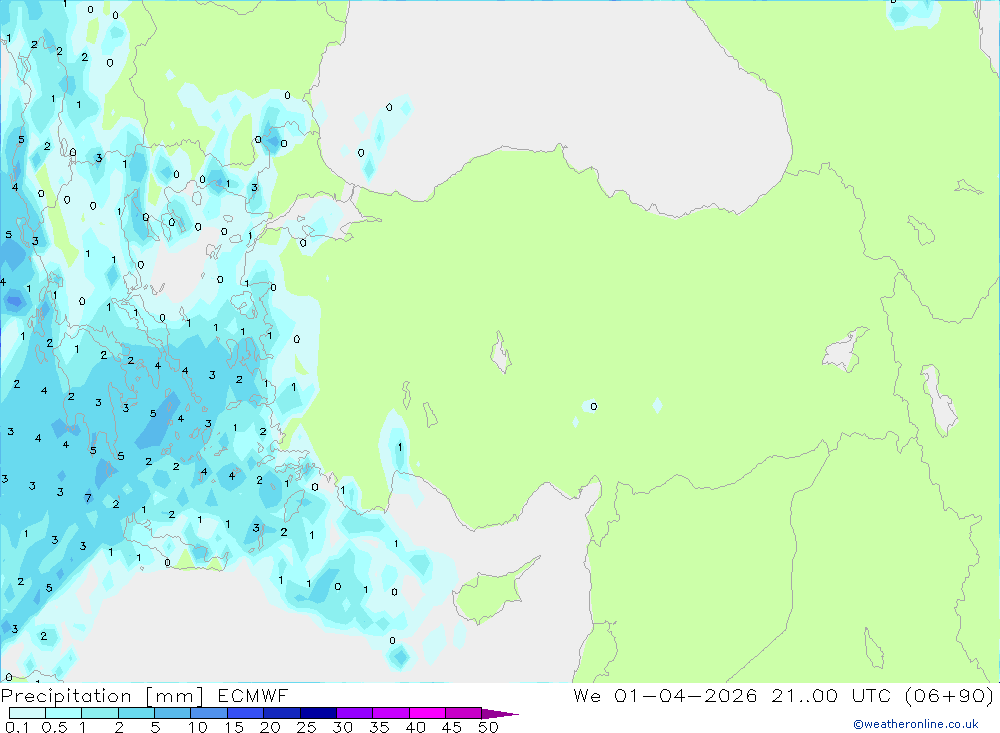Viewport: 1000px width, 733px height.
Task: Click the 30–35 mm purple swatch
Action: pos(354,713)
